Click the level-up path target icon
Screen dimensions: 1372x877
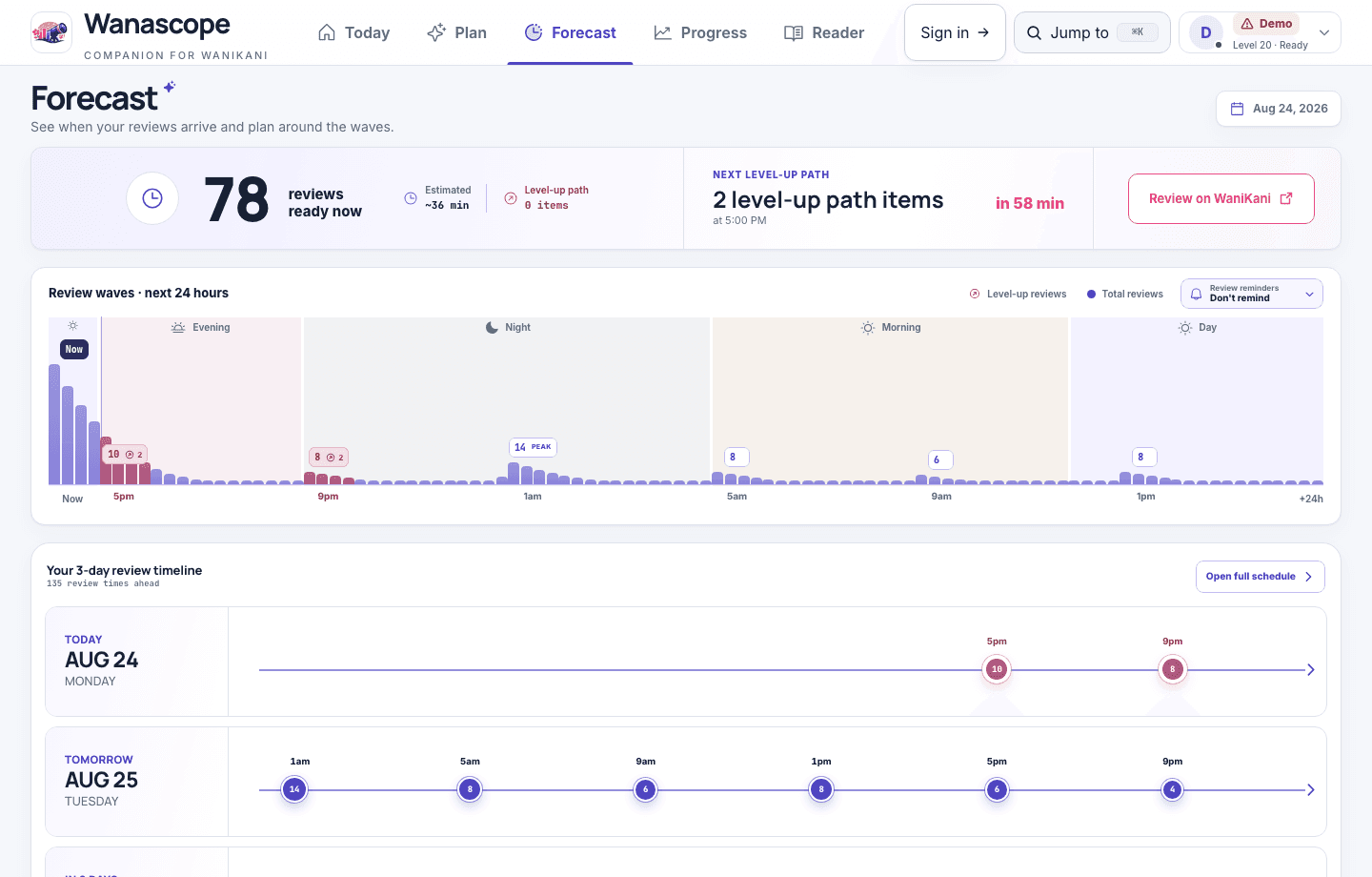511,198
